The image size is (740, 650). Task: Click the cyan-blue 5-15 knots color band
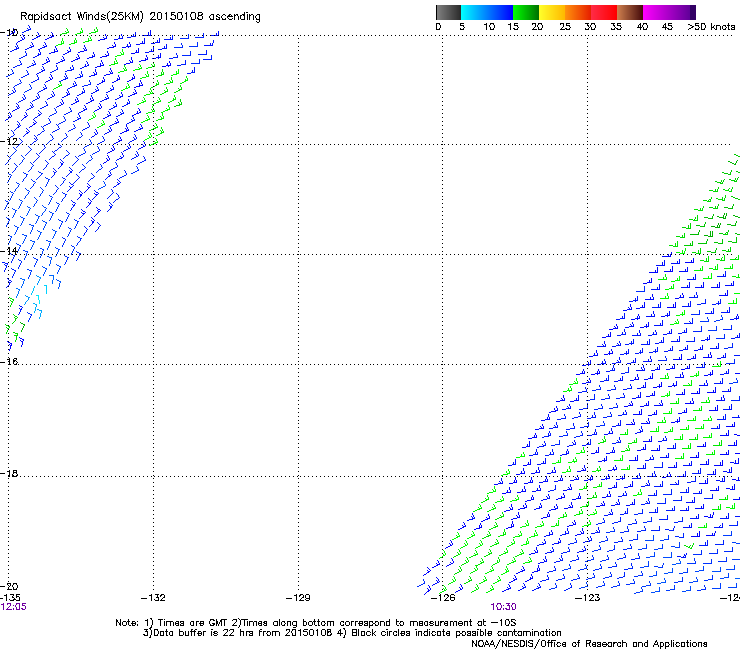pyautogui.click(x=487, y=12)
